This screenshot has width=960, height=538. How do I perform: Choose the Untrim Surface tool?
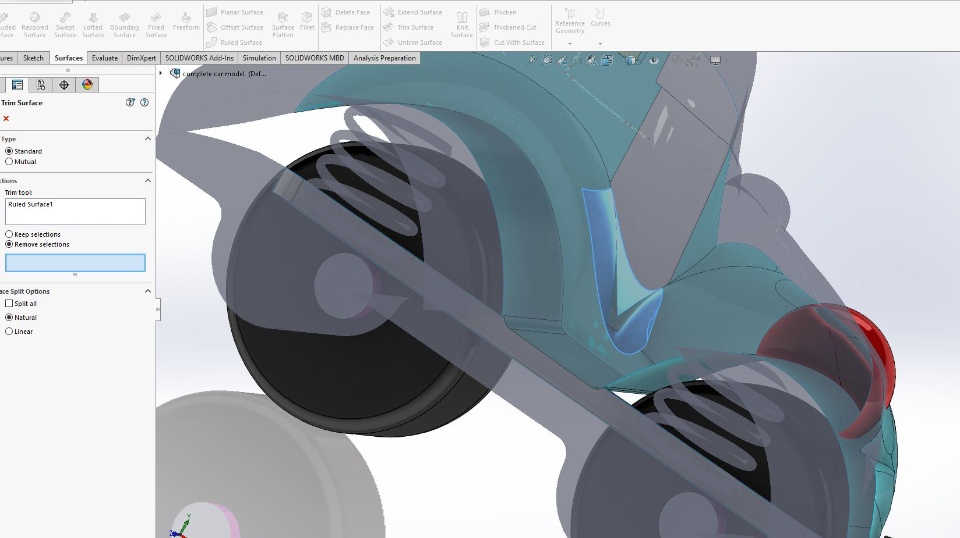point(413,42)
